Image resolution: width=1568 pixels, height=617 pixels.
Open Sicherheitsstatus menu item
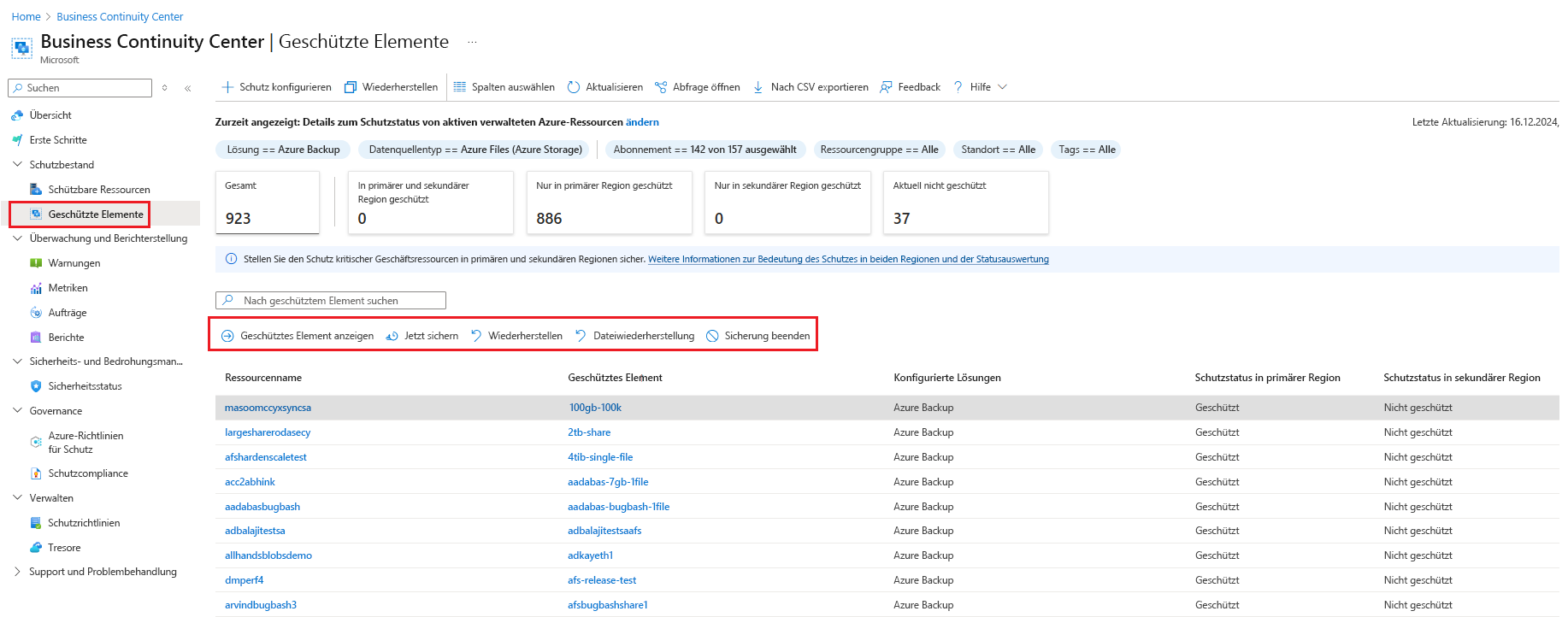tap(85, 386)
